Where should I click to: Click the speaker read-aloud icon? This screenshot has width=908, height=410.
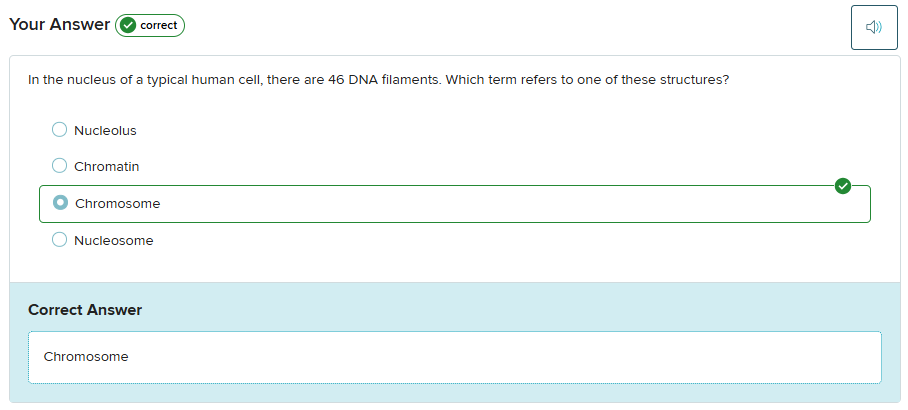tap(874, 27)
